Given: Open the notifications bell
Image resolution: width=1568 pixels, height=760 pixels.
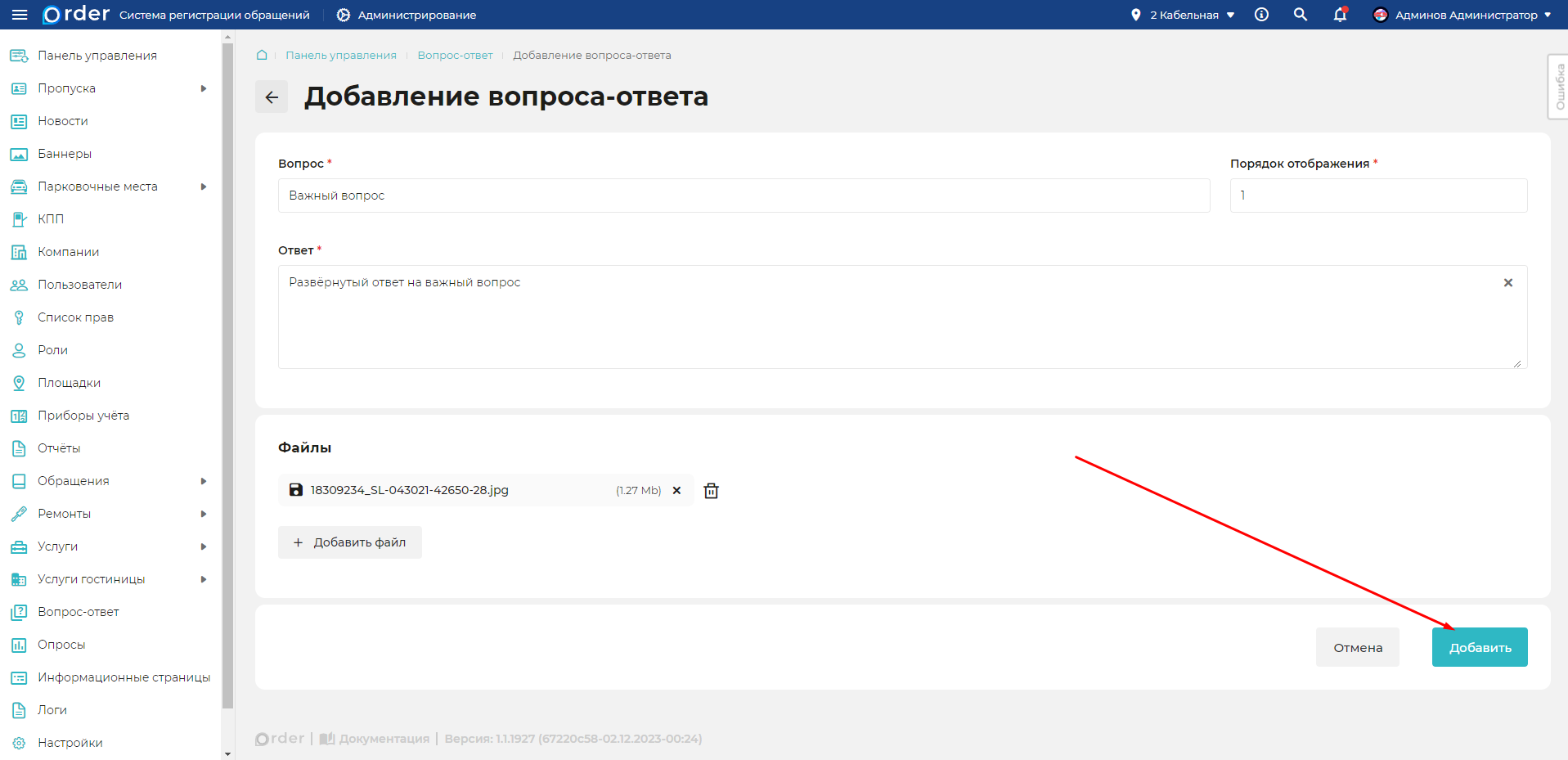Looking at the screenshot, I should (1340, 15).
